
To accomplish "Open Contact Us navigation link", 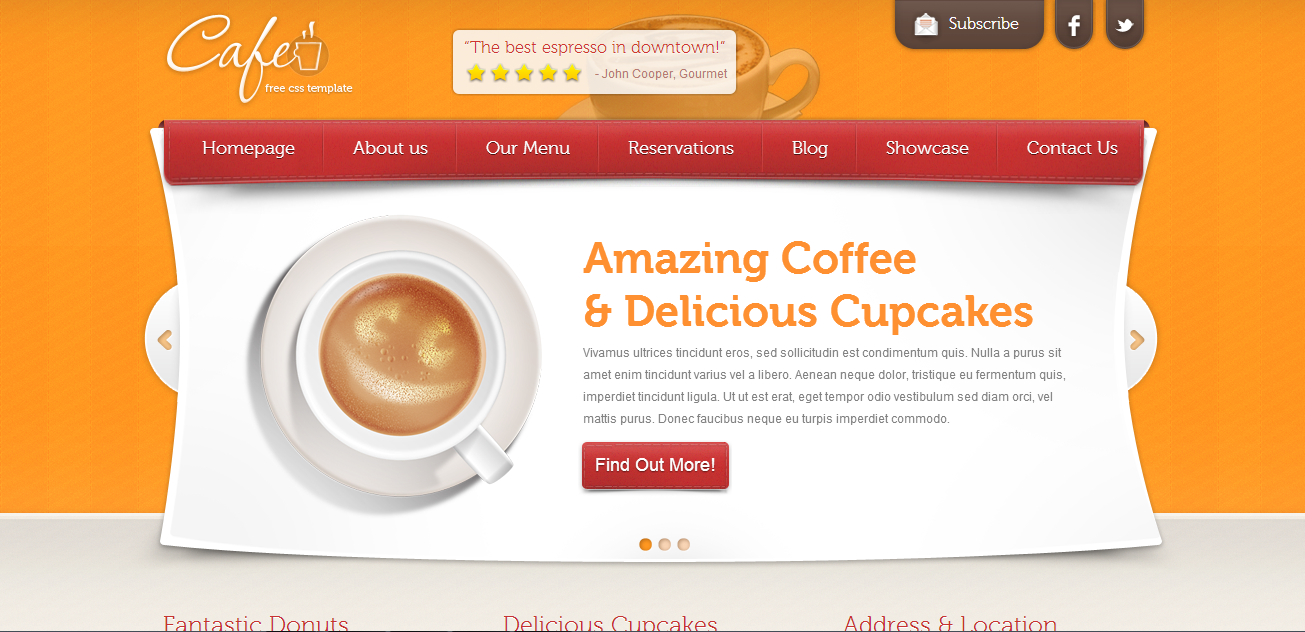I will (1072, 148).
